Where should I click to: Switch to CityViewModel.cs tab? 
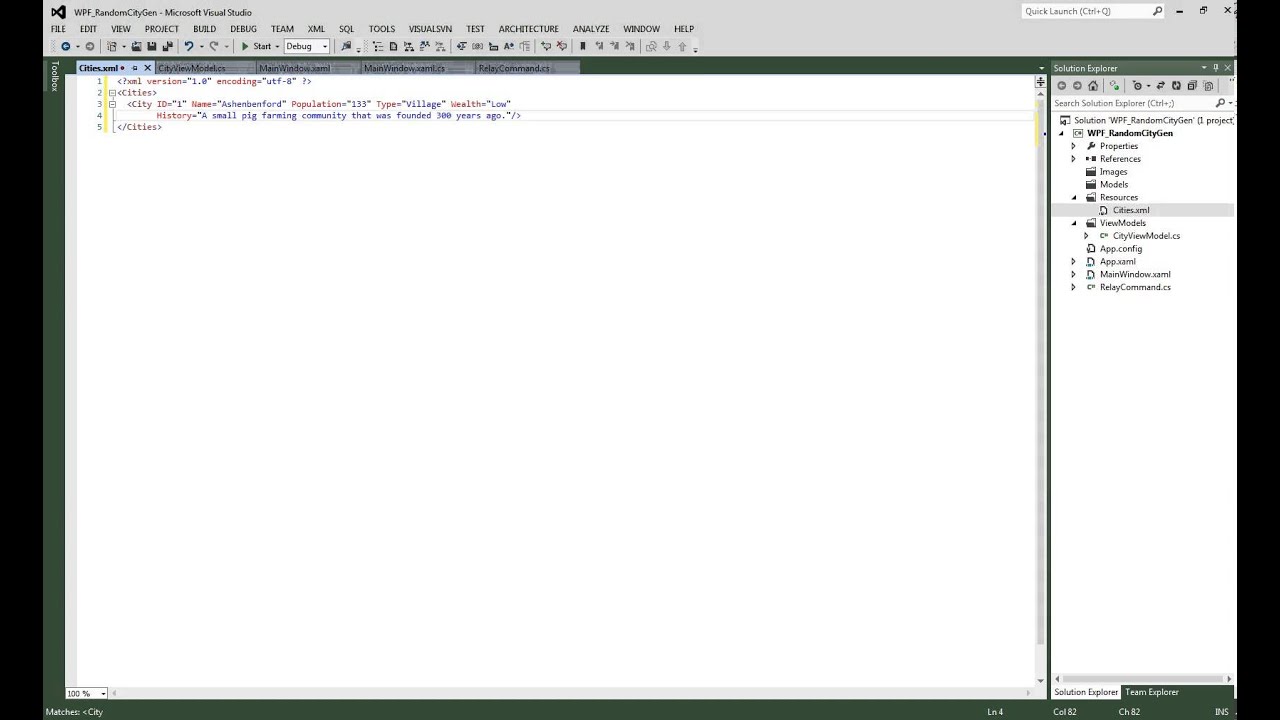[192, 68]
